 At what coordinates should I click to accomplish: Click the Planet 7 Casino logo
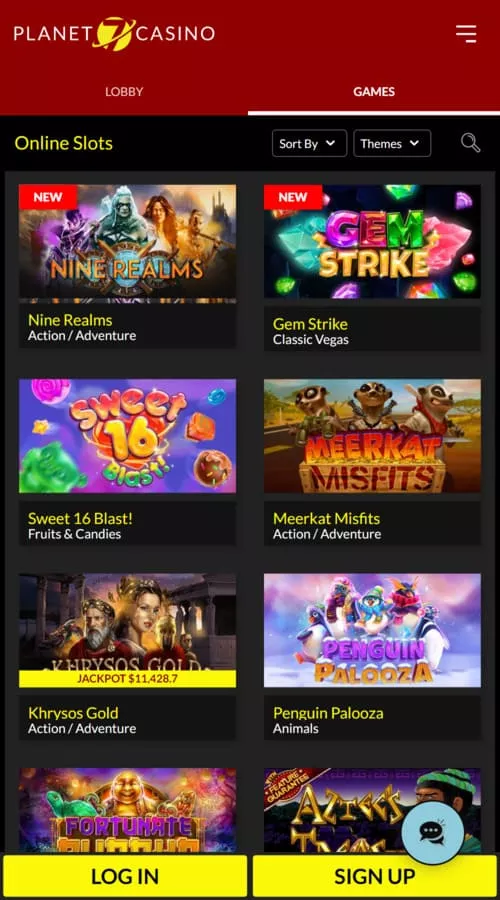[x=114, y=33]
